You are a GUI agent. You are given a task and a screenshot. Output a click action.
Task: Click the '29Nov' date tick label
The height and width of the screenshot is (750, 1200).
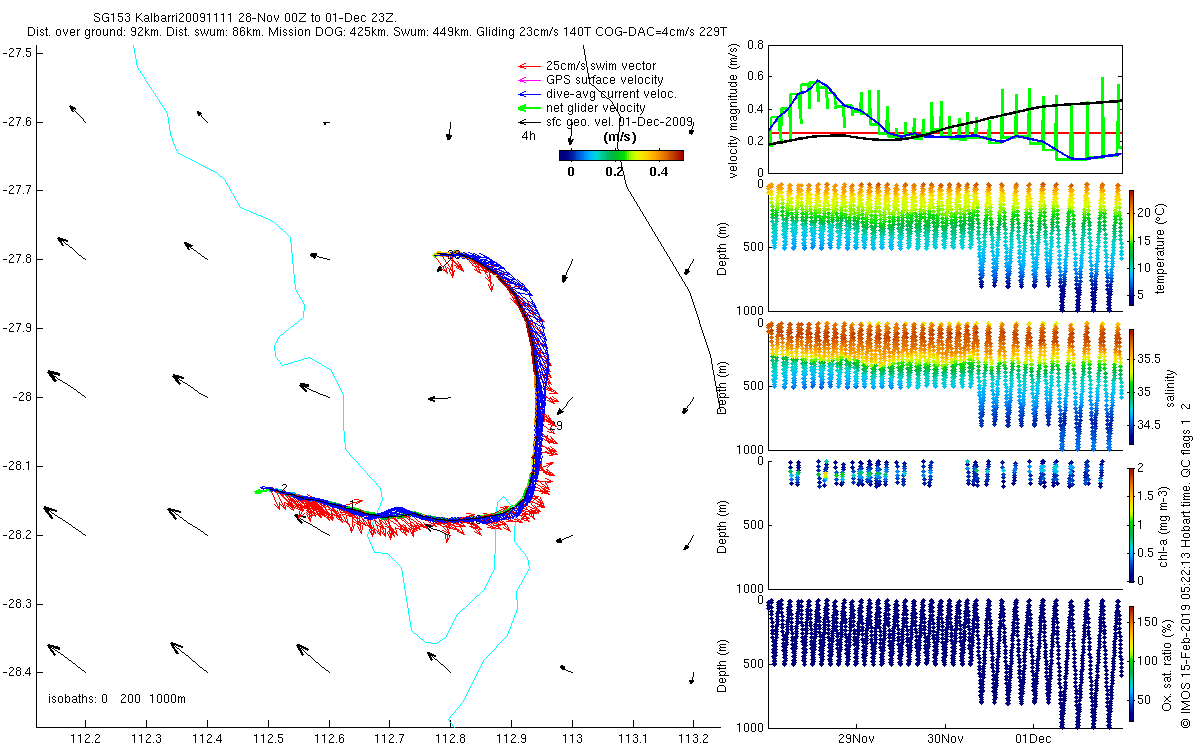pyautogui.click(x=856, y=739)
